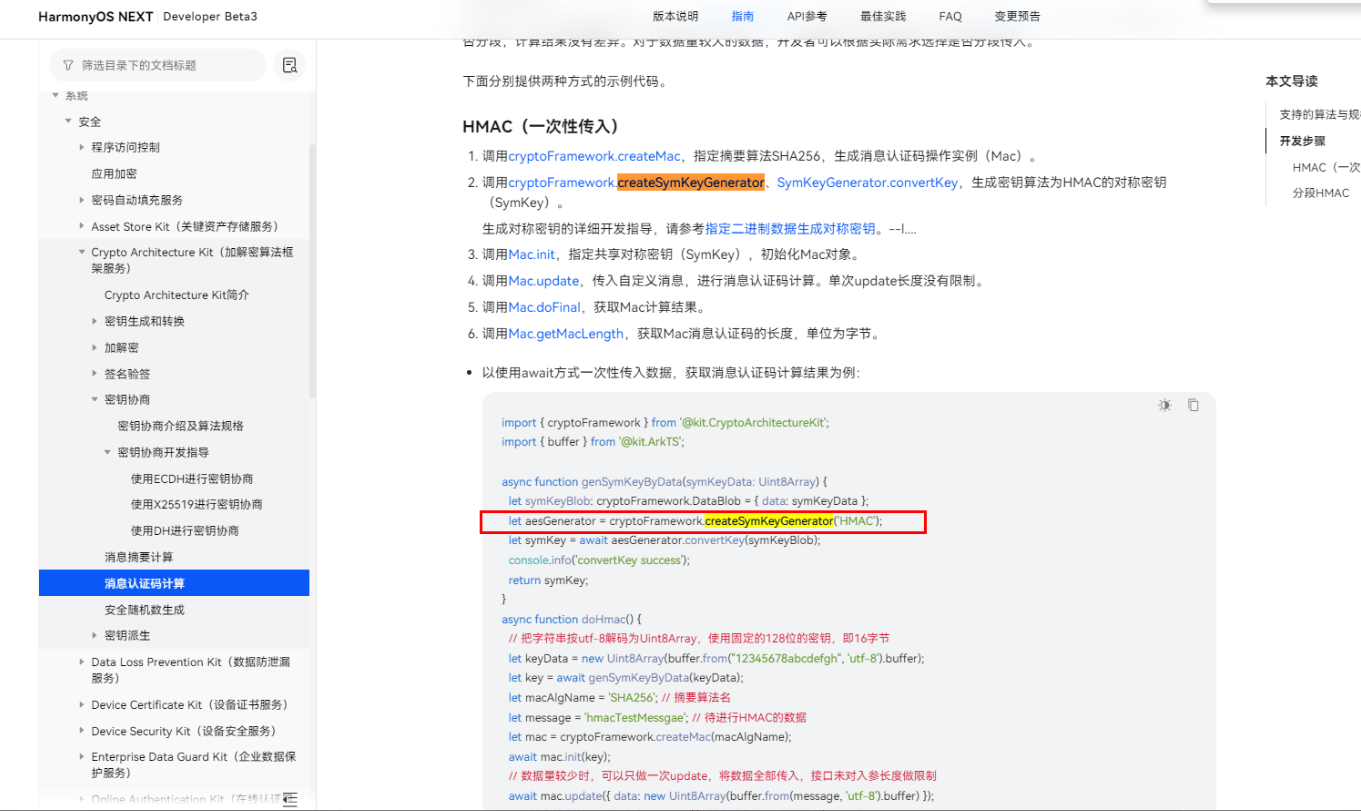Select 密钥协商介绍及算法规格 item
This screenshot has width=1361, height=811.
181,426
